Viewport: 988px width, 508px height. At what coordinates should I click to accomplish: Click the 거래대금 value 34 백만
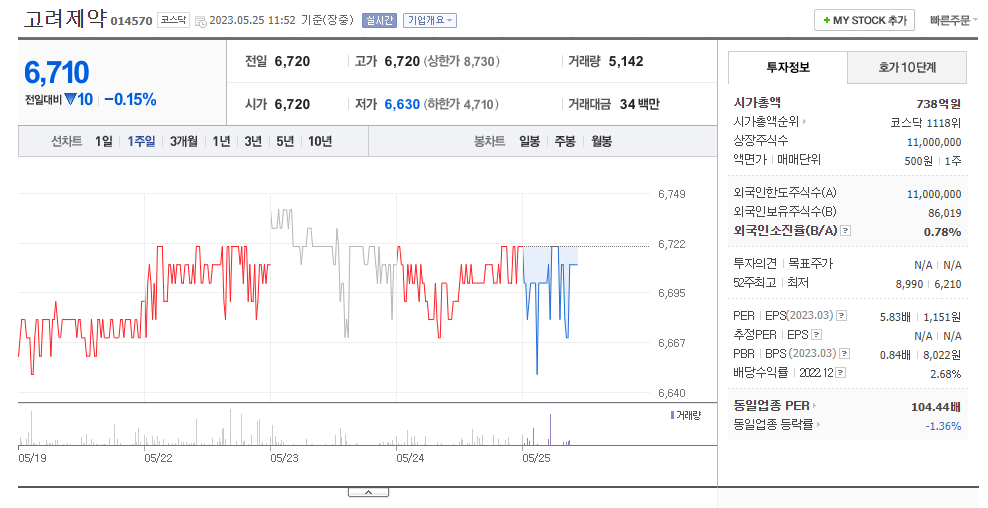point(639,104)
